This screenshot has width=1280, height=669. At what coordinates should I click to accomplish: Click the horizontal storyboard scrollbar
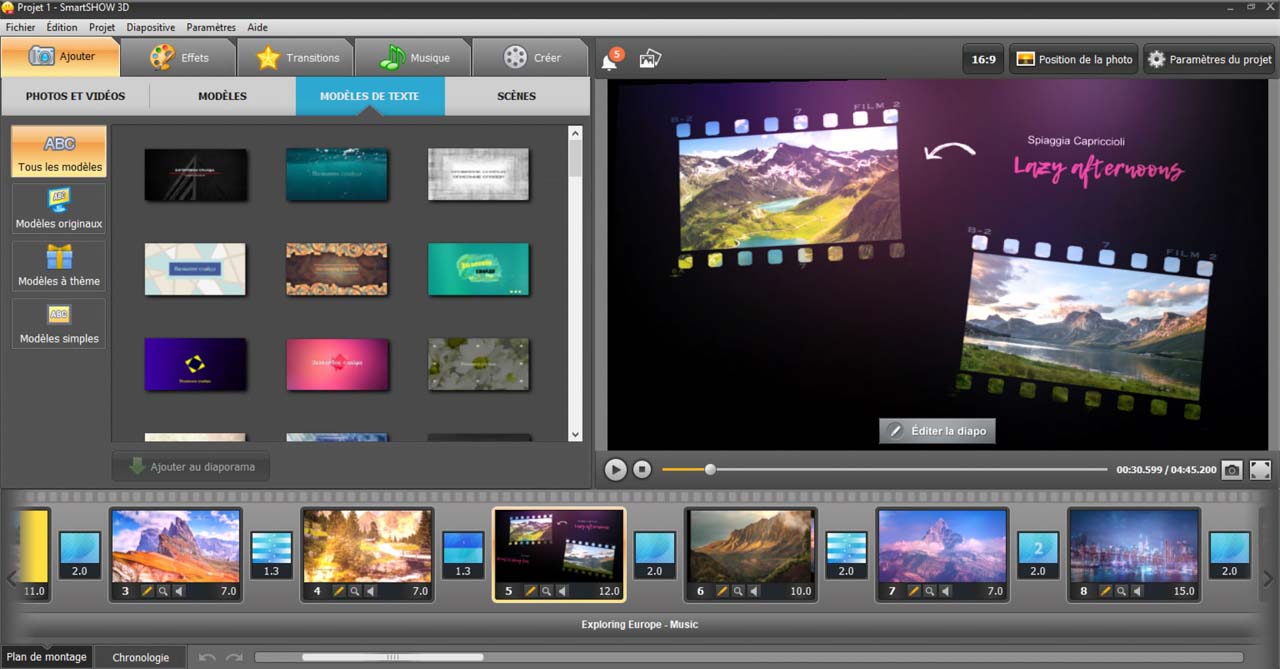(x=392, y=657)
